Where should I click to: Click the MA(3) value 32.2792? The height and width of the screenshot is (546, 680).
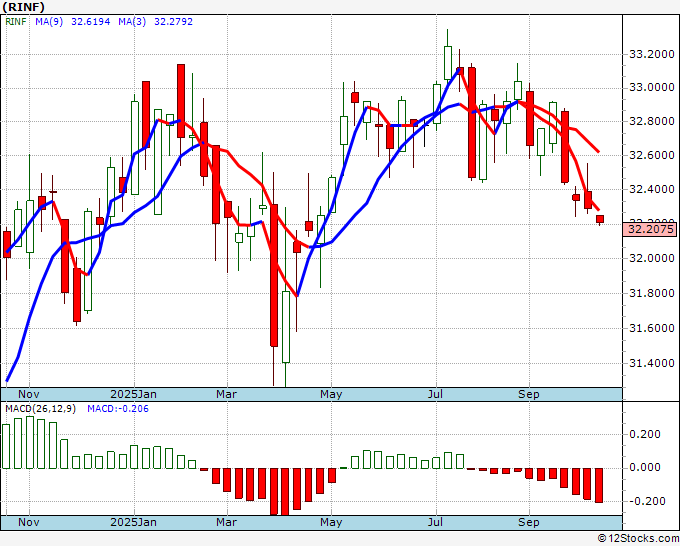coord(173,22)
